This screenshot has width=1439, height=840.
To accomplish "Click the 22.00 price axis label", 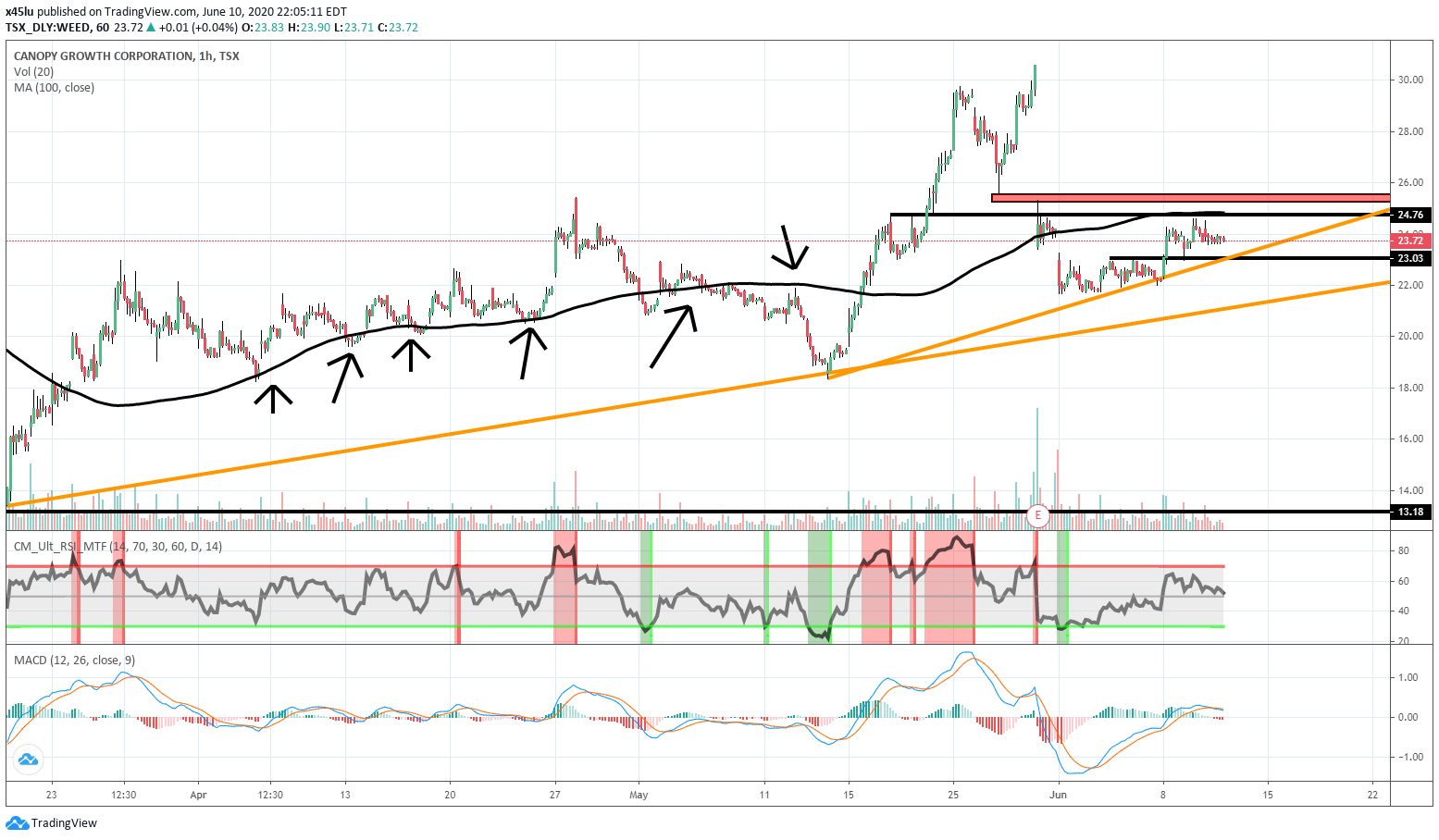I will tap(1410, 285).
